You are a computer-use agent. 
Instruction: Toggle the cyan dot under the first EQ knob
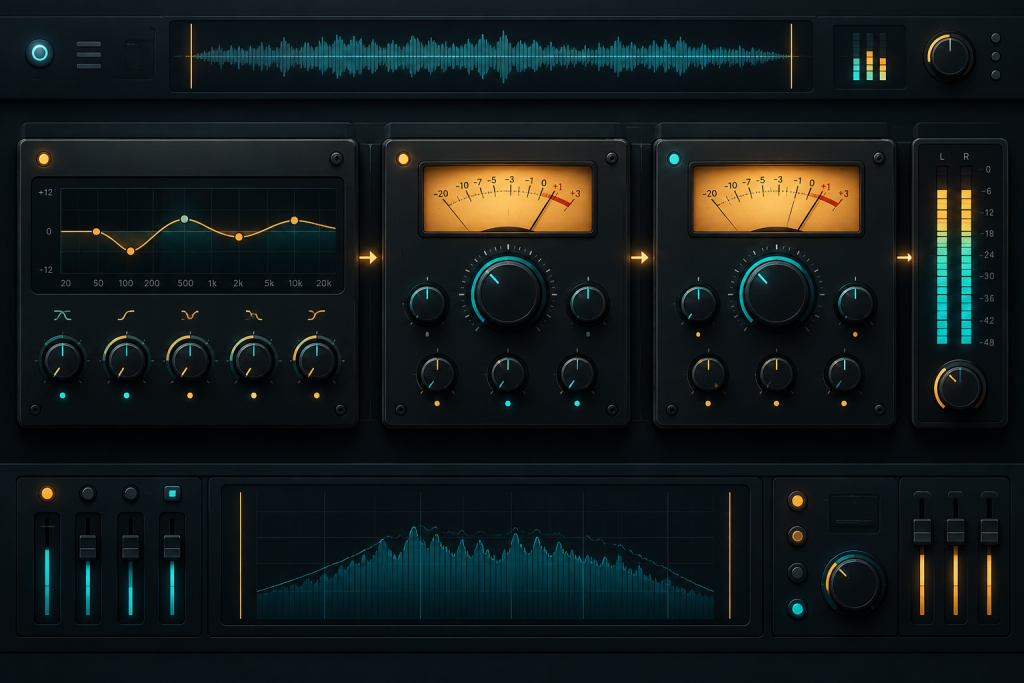click(x=63, y=395)
